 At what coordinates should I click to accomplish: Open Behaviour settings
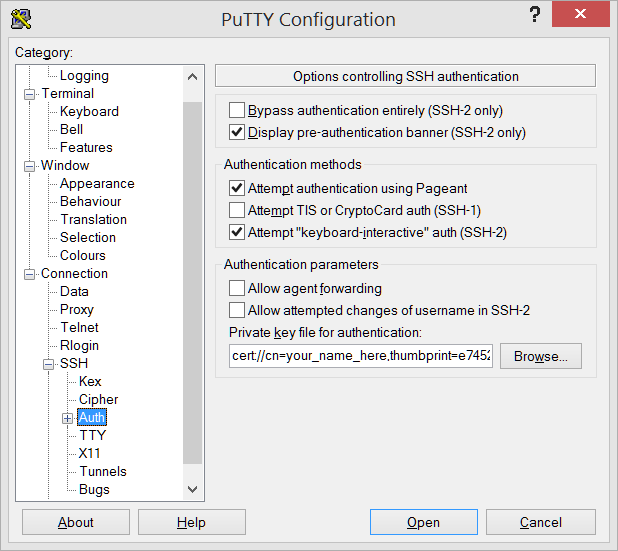coord(91,201)
